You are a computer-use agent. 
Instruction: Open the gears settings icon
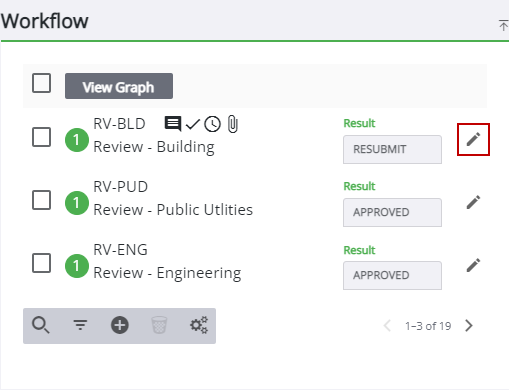point(199,325)
